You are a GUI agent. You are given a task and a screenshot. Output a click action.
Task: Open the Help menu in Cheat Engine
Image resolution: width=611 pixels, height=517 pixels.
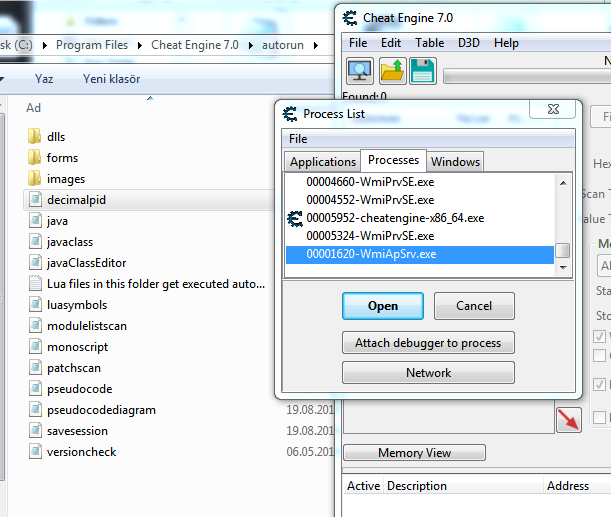pyautogui.click(x=506, y=43)
